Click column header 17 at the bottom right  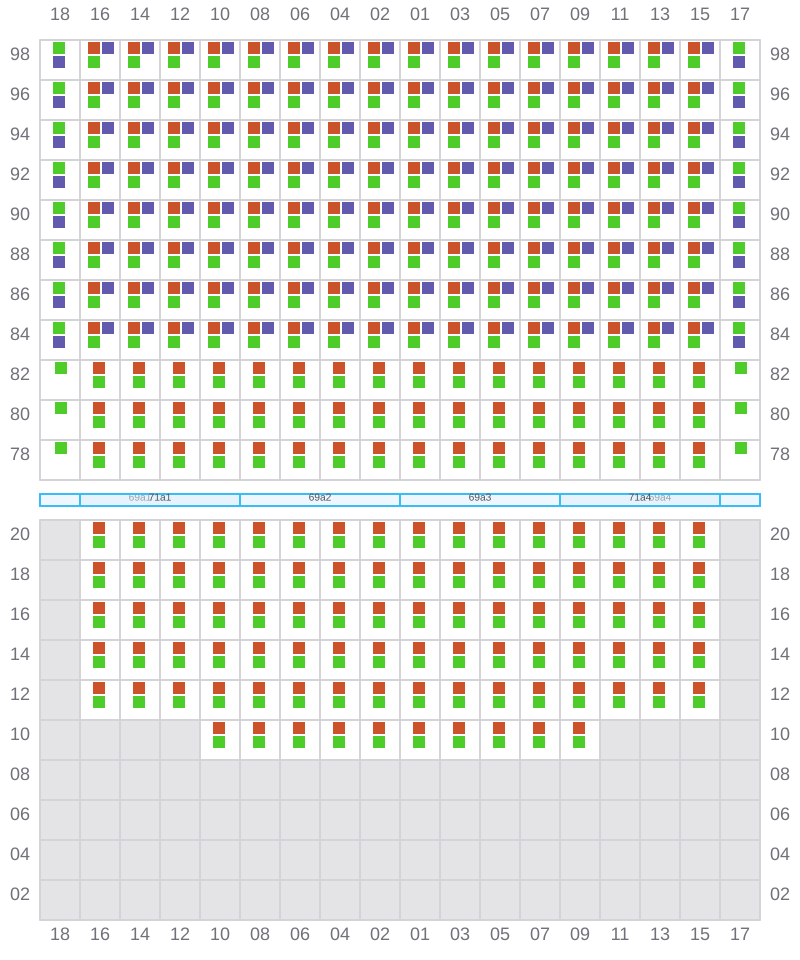[740, 934]
